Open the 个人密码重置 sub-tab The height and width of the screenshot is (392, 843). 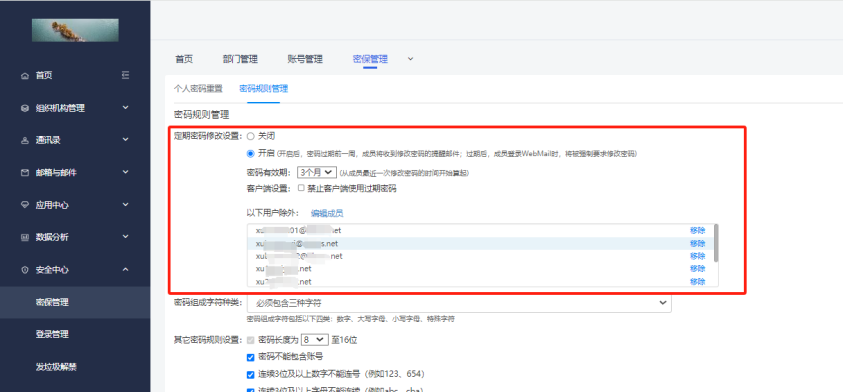198,89
